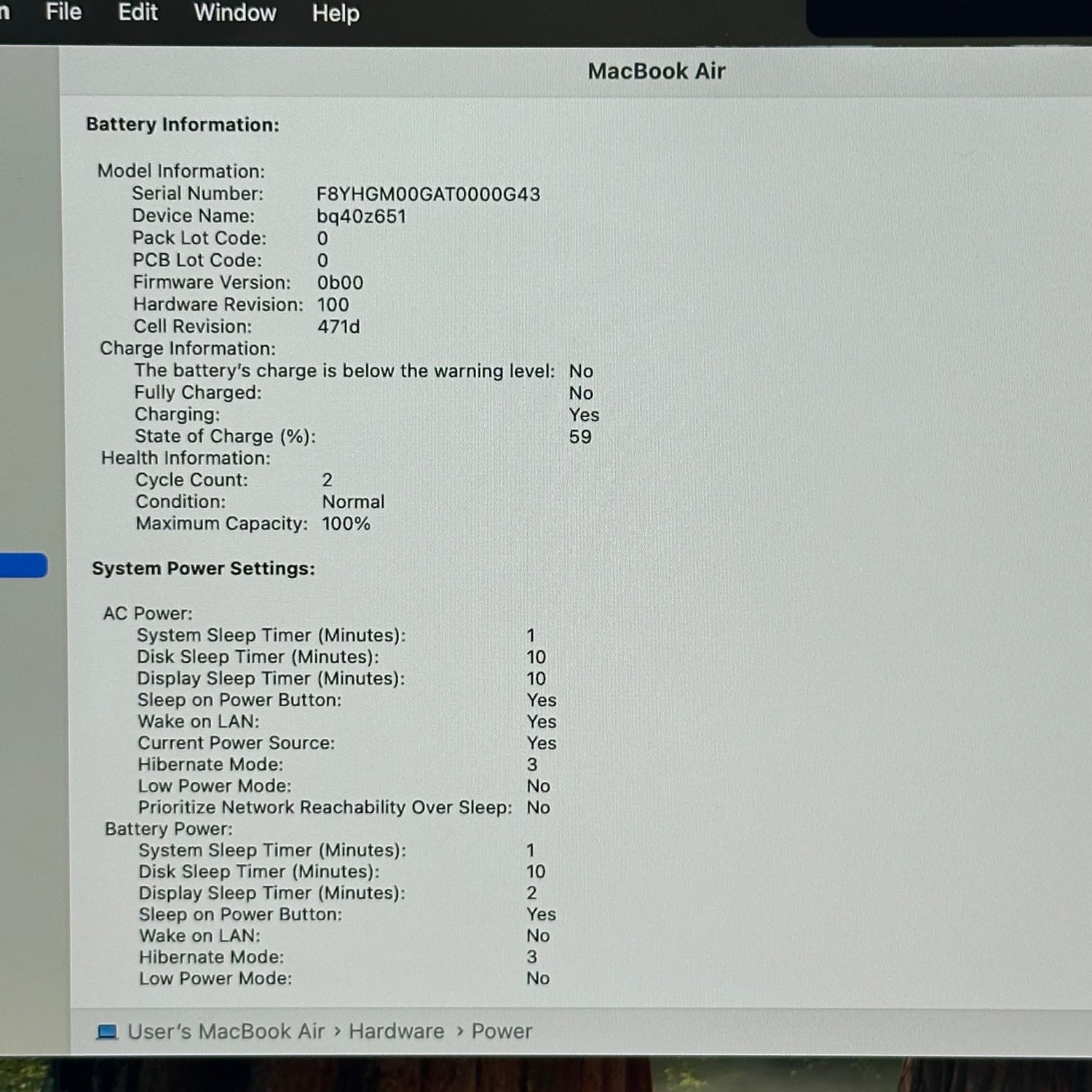Open the Edit menu
The width and height of the screenshot is (1092, 1092).
pos(138,12)
